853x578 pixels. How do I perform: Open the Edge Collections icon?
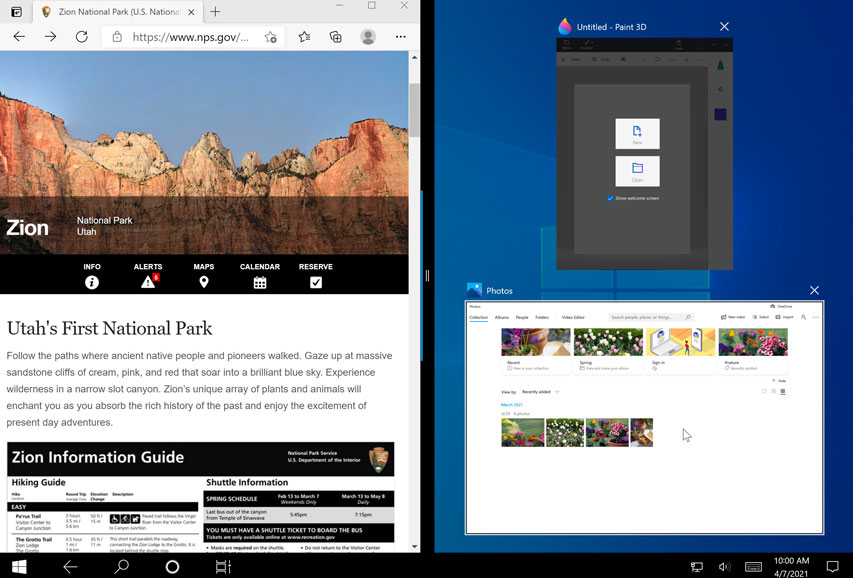336,37
